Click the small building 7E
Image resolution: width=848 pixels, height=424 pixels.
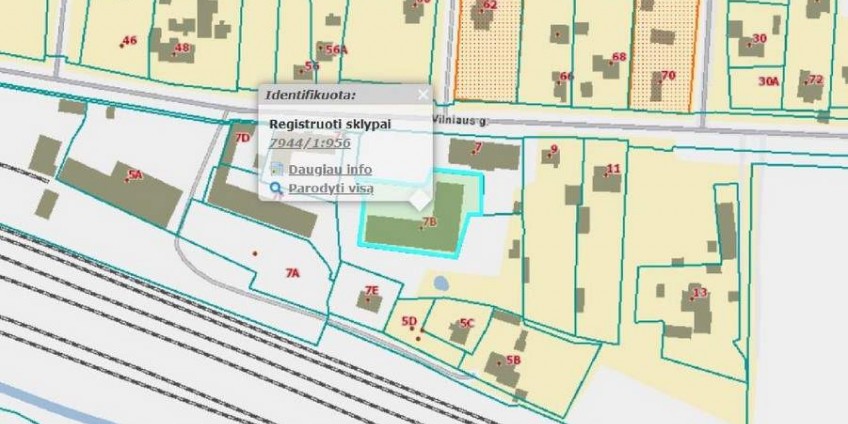(x=371, y=295)
